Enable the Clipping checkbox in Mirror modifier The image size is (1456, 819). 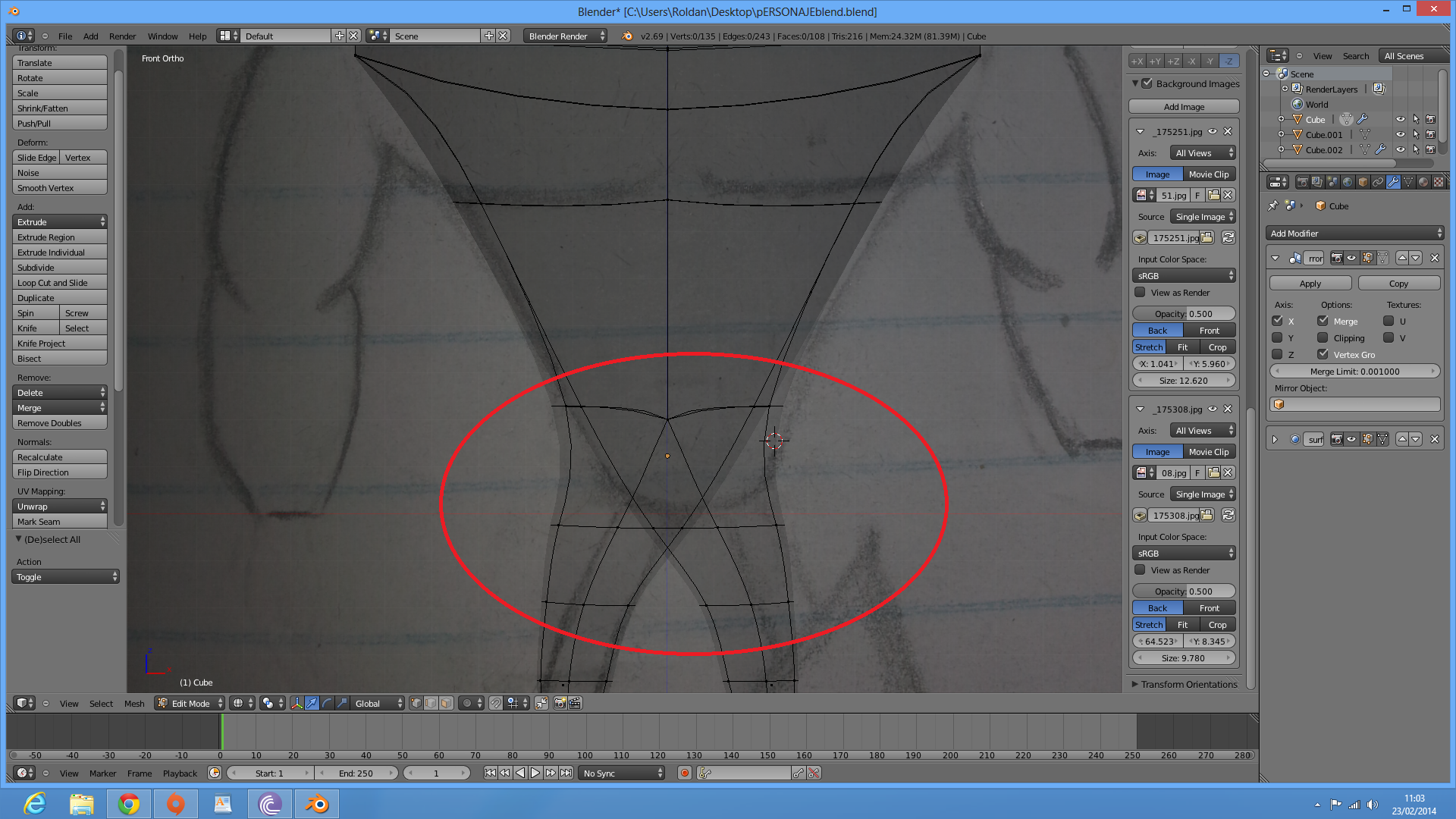[x=1323, y=338]
